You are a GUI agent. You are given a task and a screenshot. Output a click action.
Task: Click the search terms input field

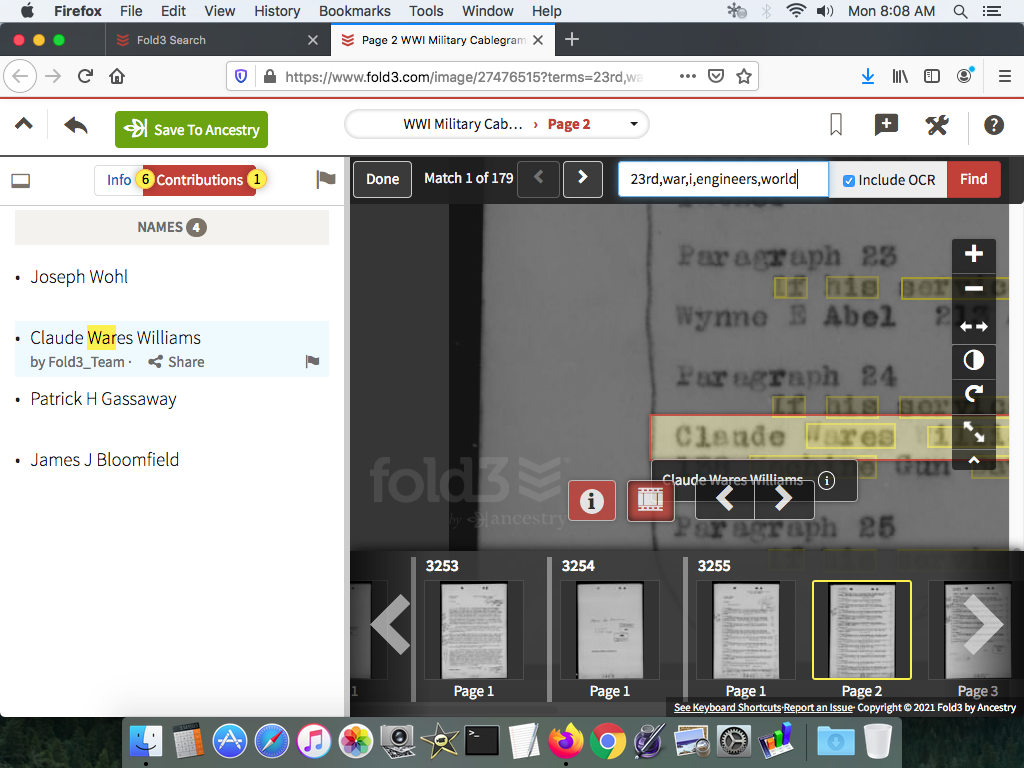click(722, 180)
